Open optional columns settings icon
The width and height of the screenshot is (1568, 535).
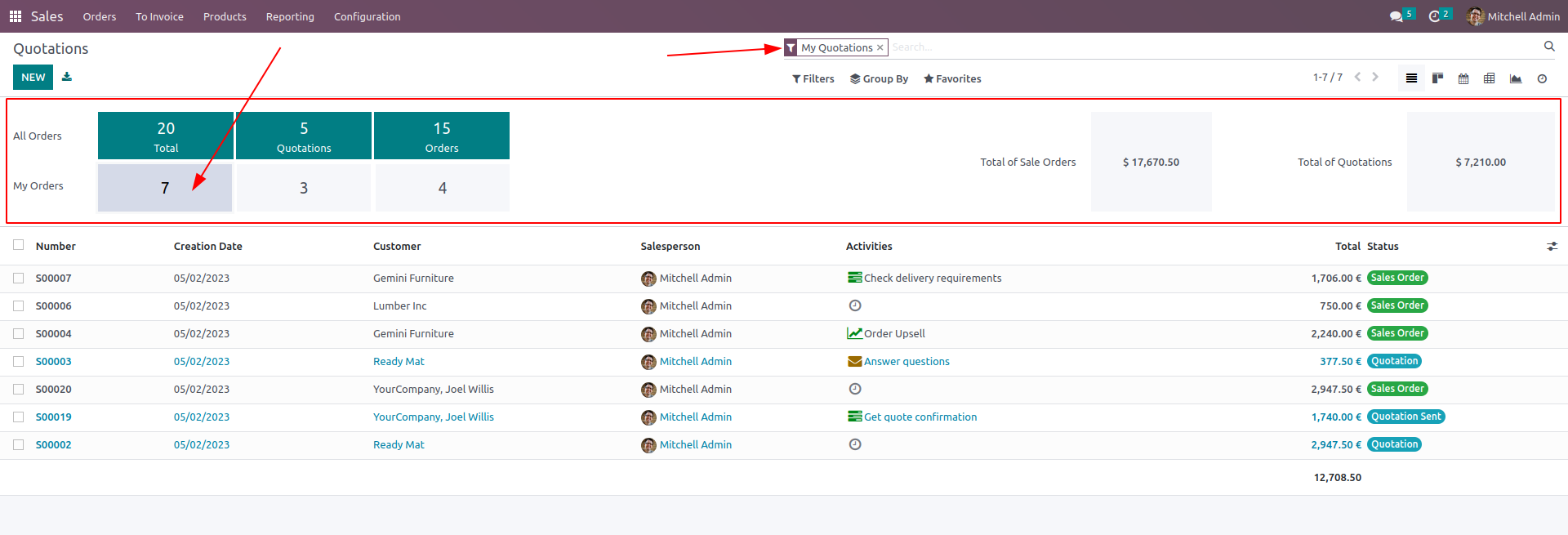point(1552,246)
